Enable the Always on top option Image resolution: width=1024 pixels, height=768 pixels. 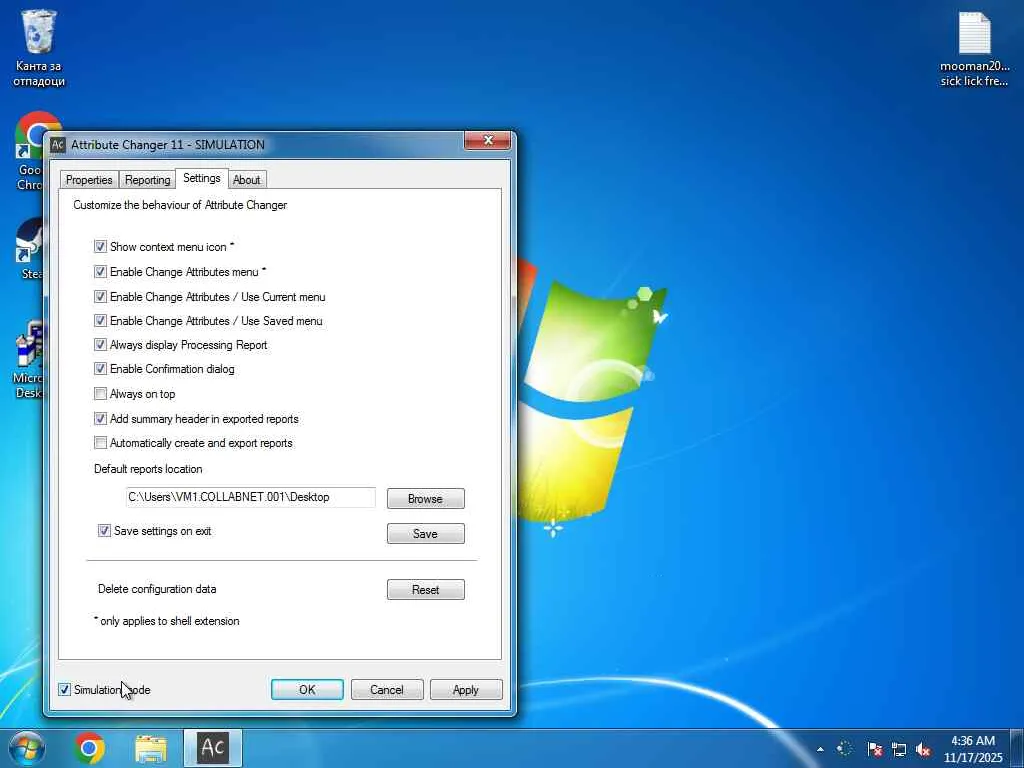[100, 394]
